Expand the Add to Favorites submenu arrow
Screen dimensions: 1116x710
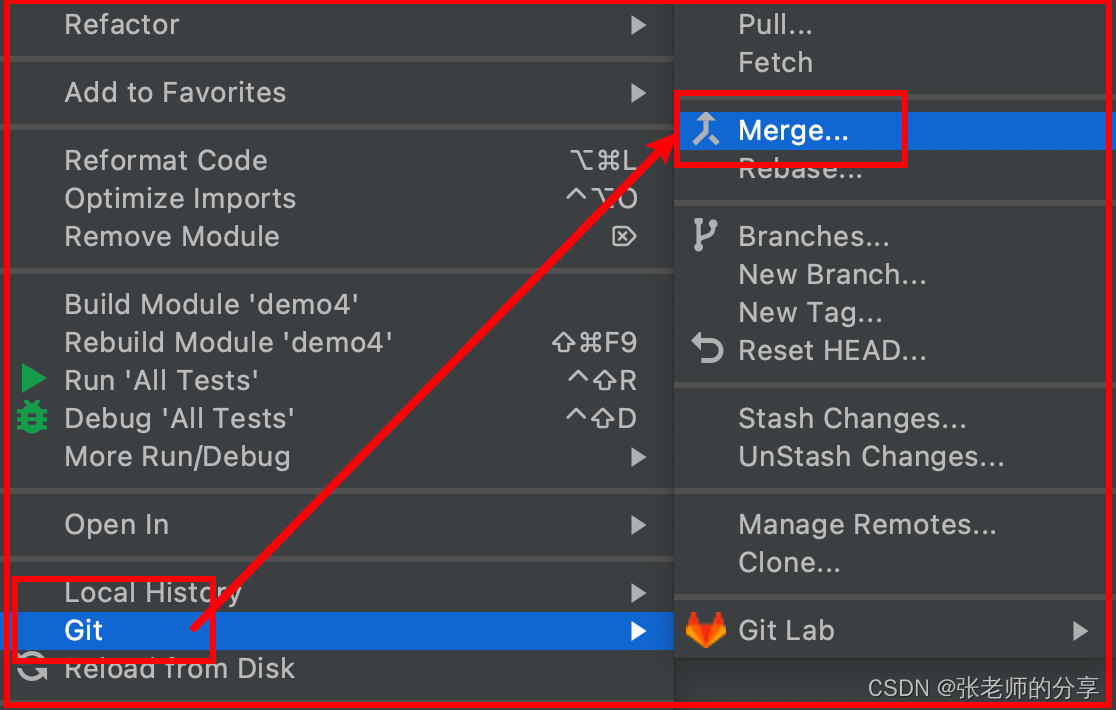point(638,93)
